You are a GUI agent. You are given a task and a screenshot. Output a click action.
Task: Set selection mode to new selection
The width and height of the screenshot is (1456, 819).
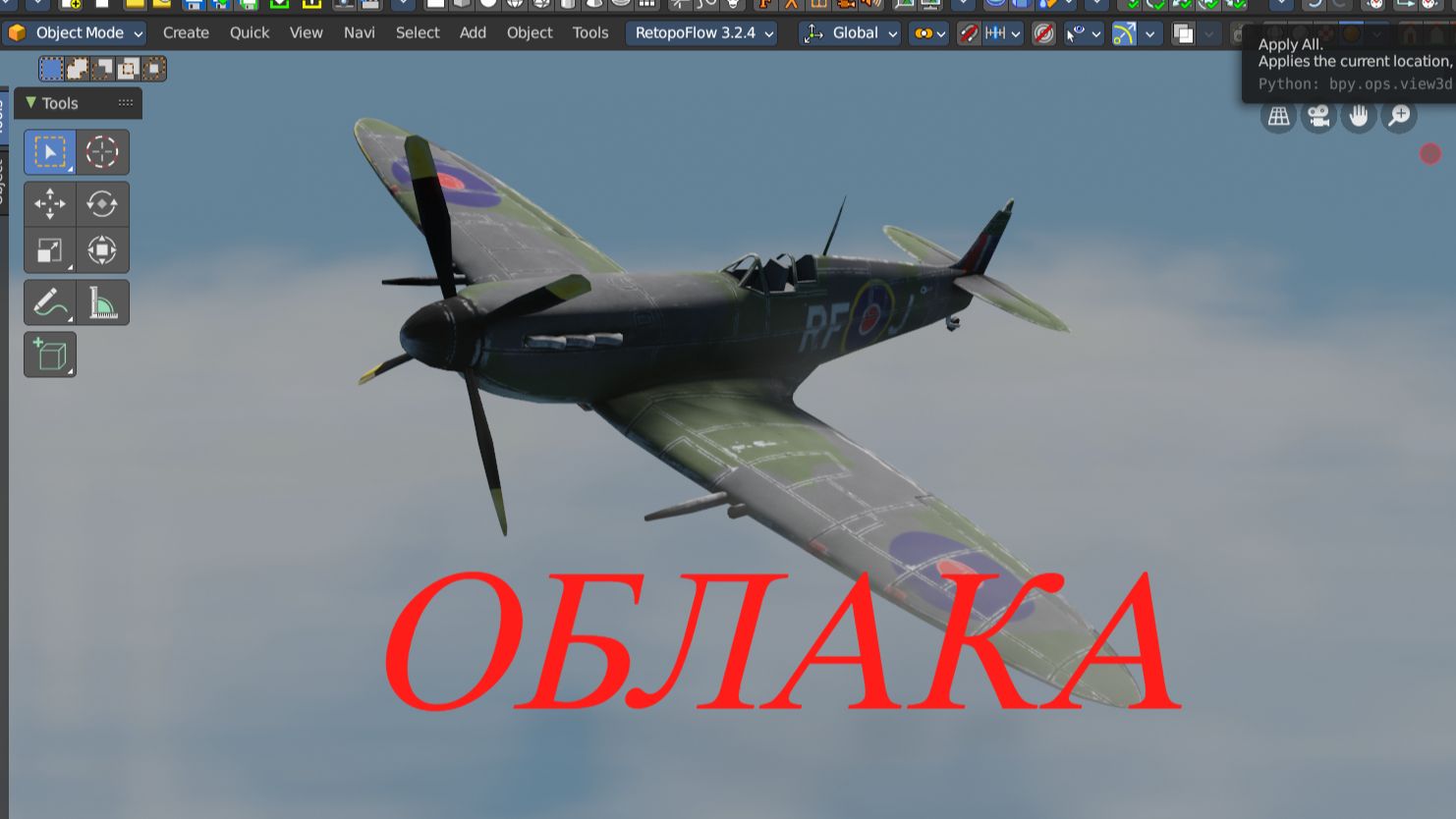click(x=51, y=69)
